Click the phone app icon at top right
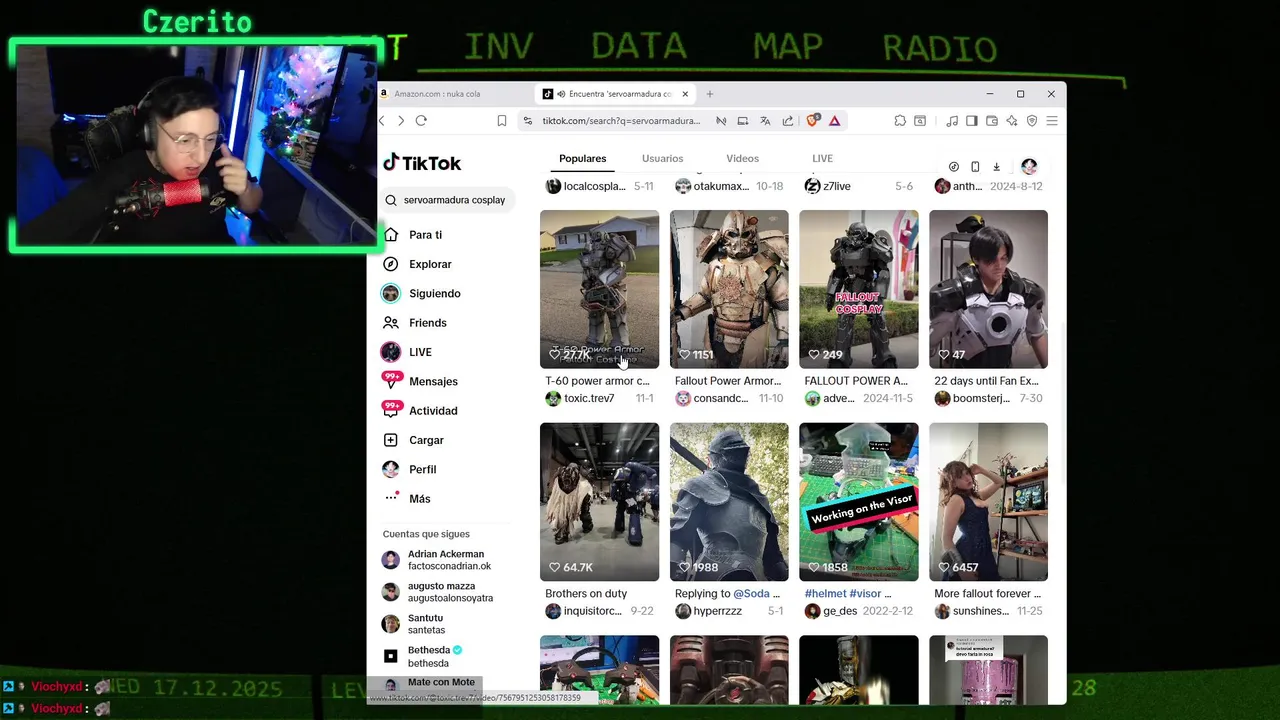The width and height of the screenshot is (1280, 720). point(975,167)
